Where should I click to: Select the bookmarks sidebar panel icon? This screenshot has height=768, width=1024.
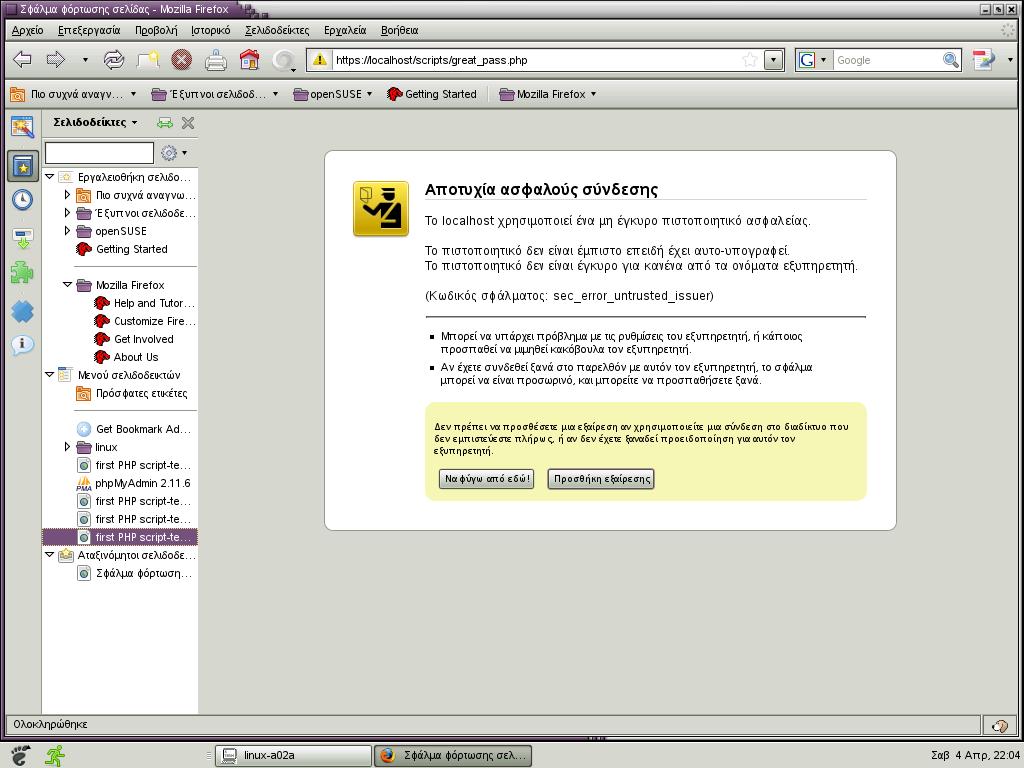tap(23, 166)
